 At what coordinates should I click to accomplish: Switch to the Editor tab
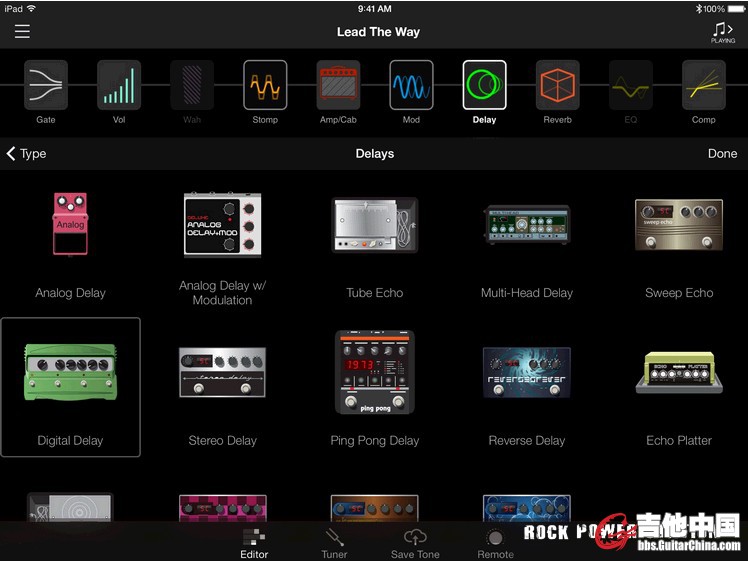254,543
